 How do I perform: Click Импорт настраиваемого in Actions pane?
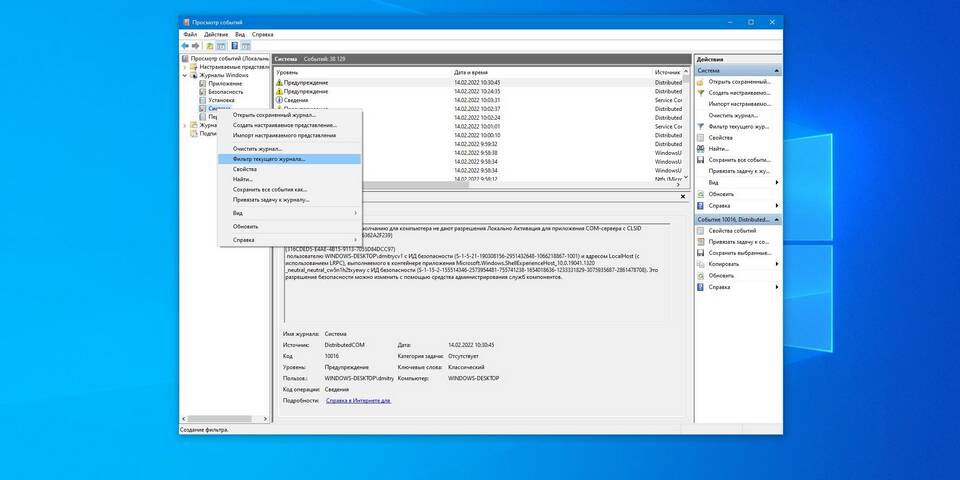pos(739,104)
